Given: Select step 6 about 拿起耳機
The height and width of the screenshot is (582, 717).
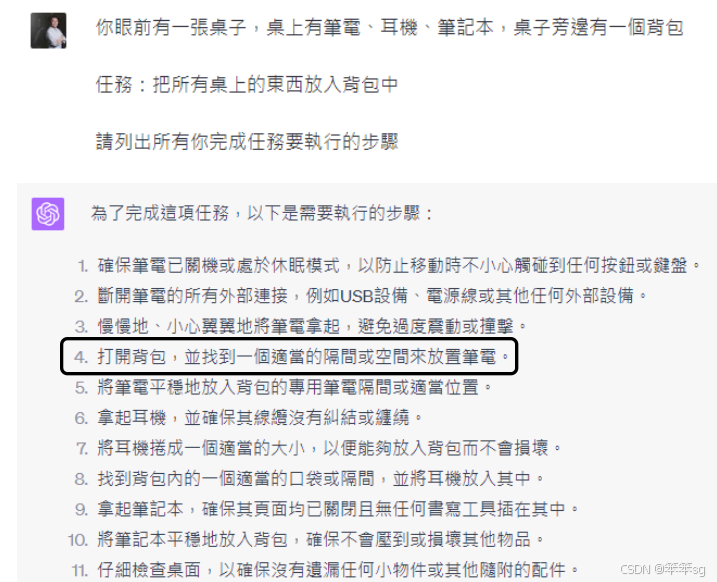Looking at the screenshot, I should point(248,417).
